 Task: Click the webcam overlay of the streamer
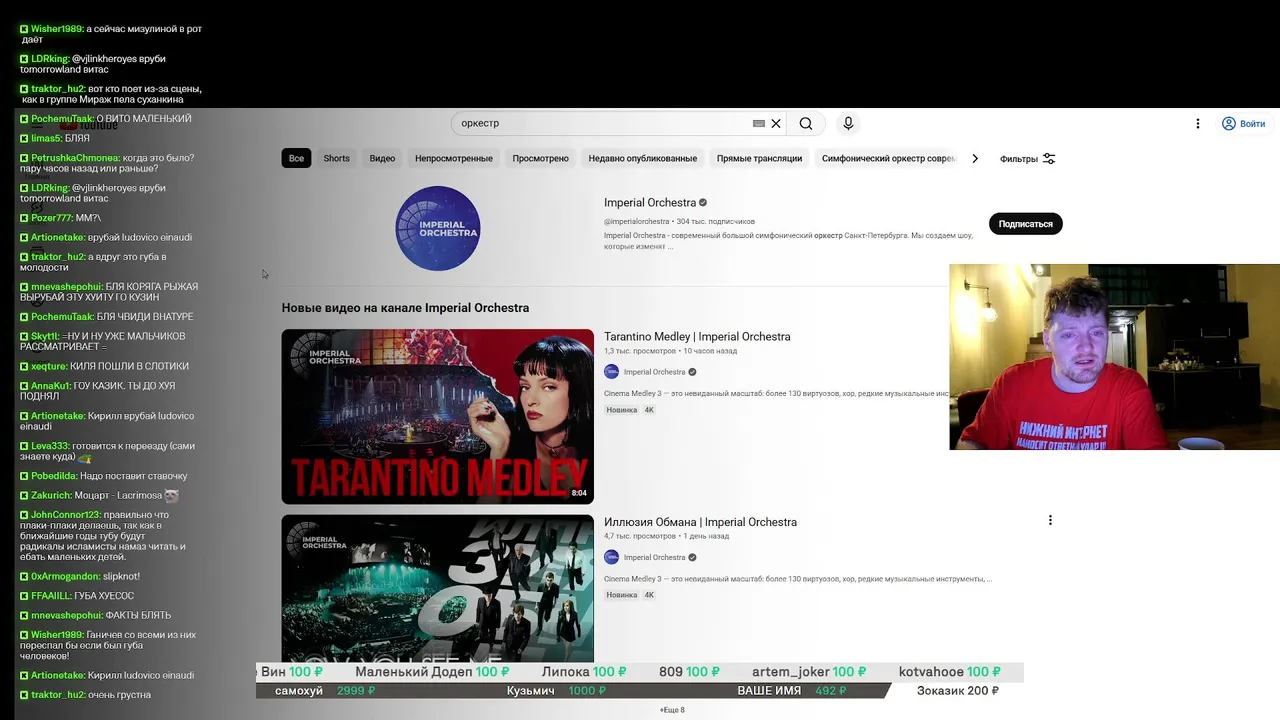tap(1114, 357)
